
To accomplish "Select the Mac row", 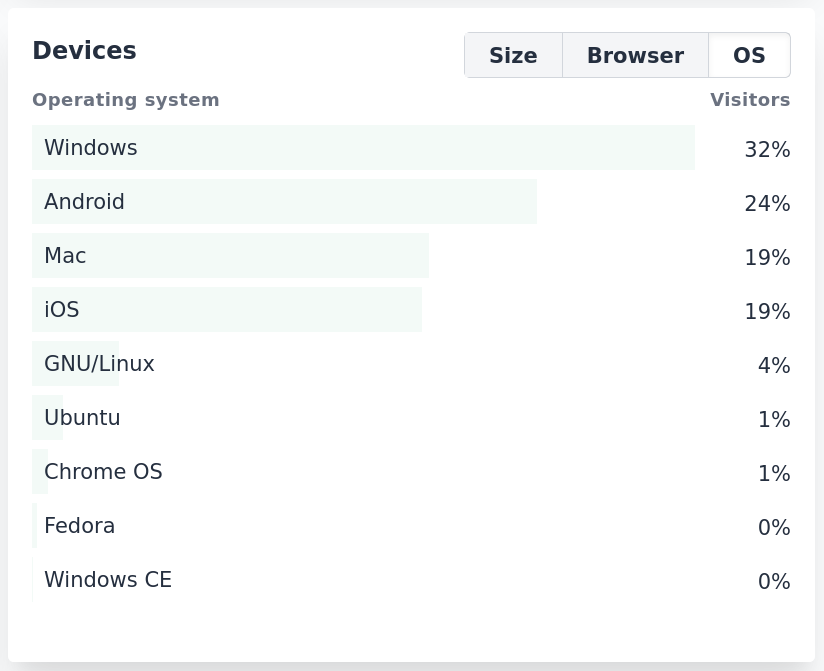I will coord(65,255).
